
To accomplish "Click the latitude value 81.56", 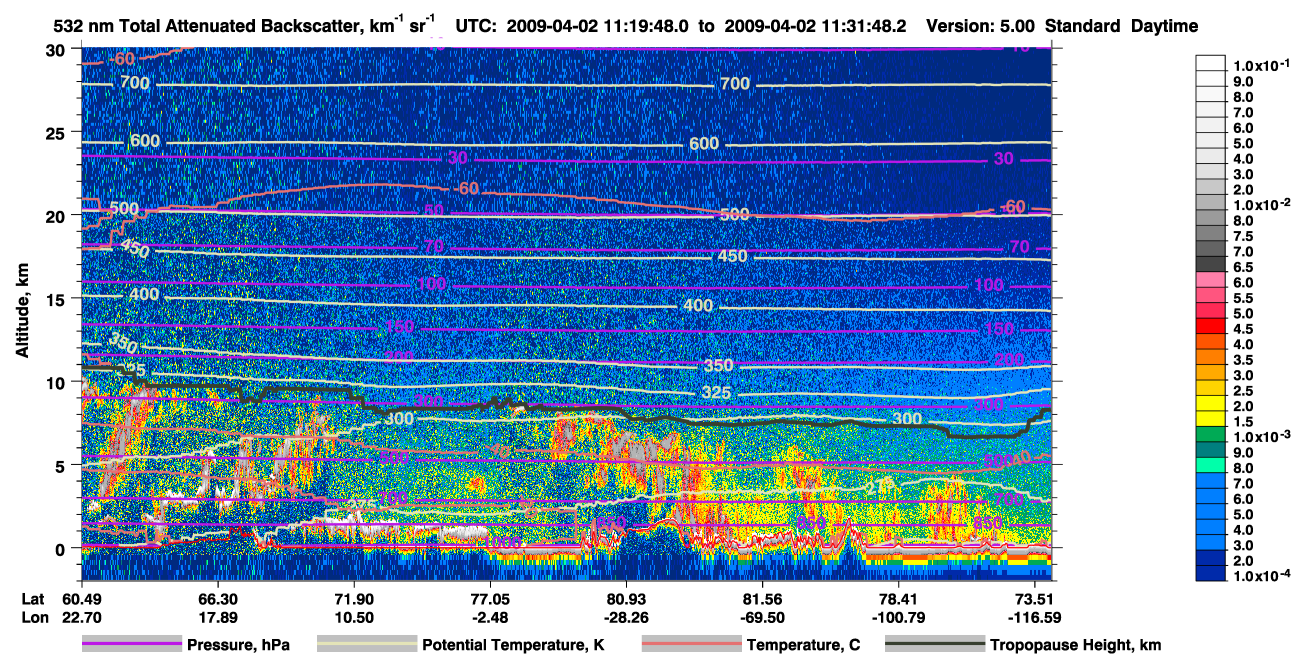I will coord(763,599).
